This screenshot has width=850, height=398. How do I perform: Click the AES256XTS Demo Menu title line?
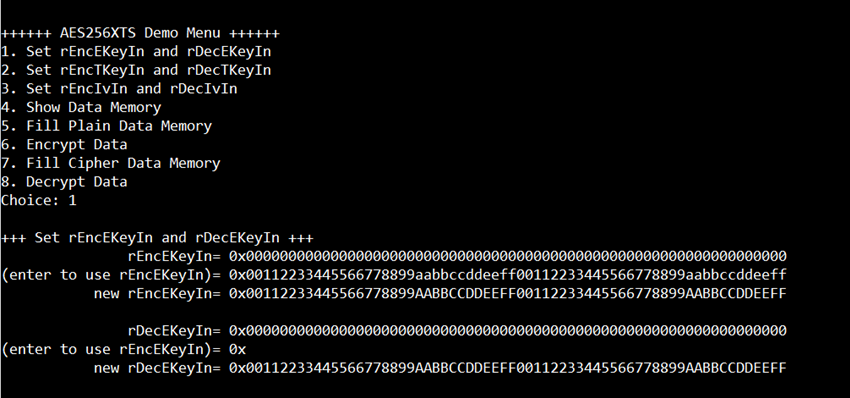coord(140,33)
